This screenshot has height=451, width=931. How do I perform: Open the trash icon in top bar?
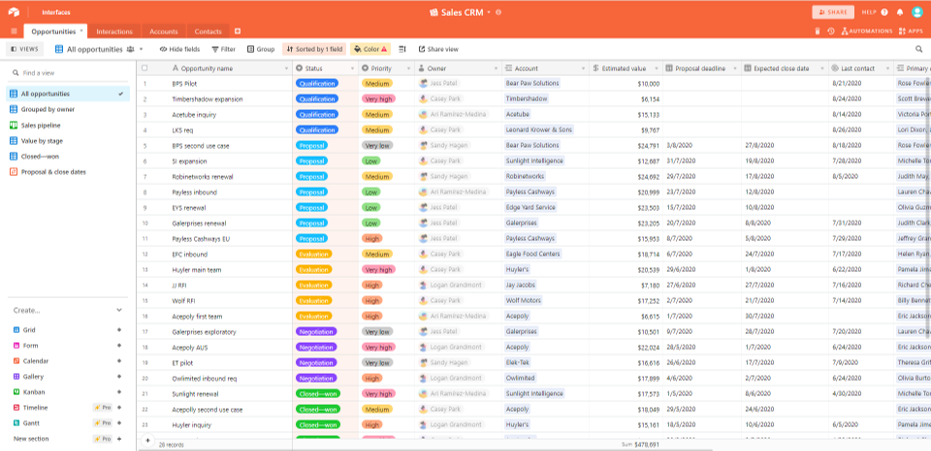point(815,32)
